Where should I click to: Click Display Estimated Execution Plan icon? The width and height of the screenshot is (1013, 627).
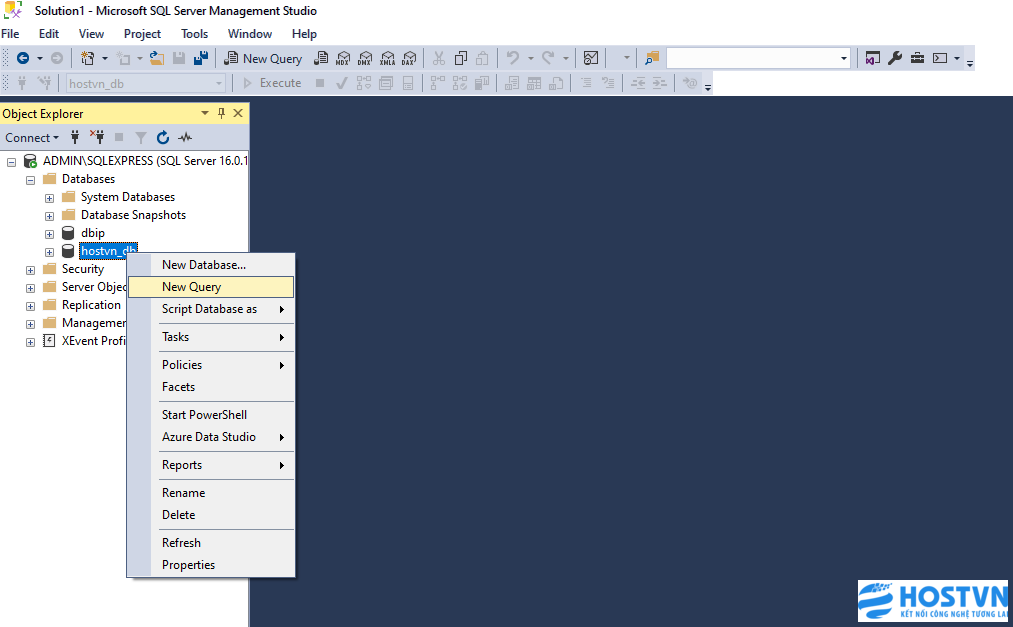pyautogui.click(x=364, y=83)
